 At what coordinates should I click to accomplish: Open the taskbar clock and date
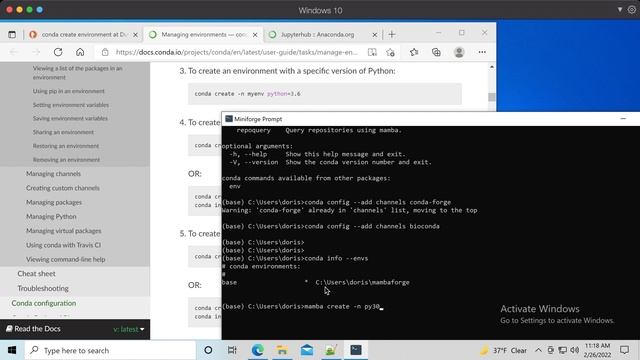point(597,350)
